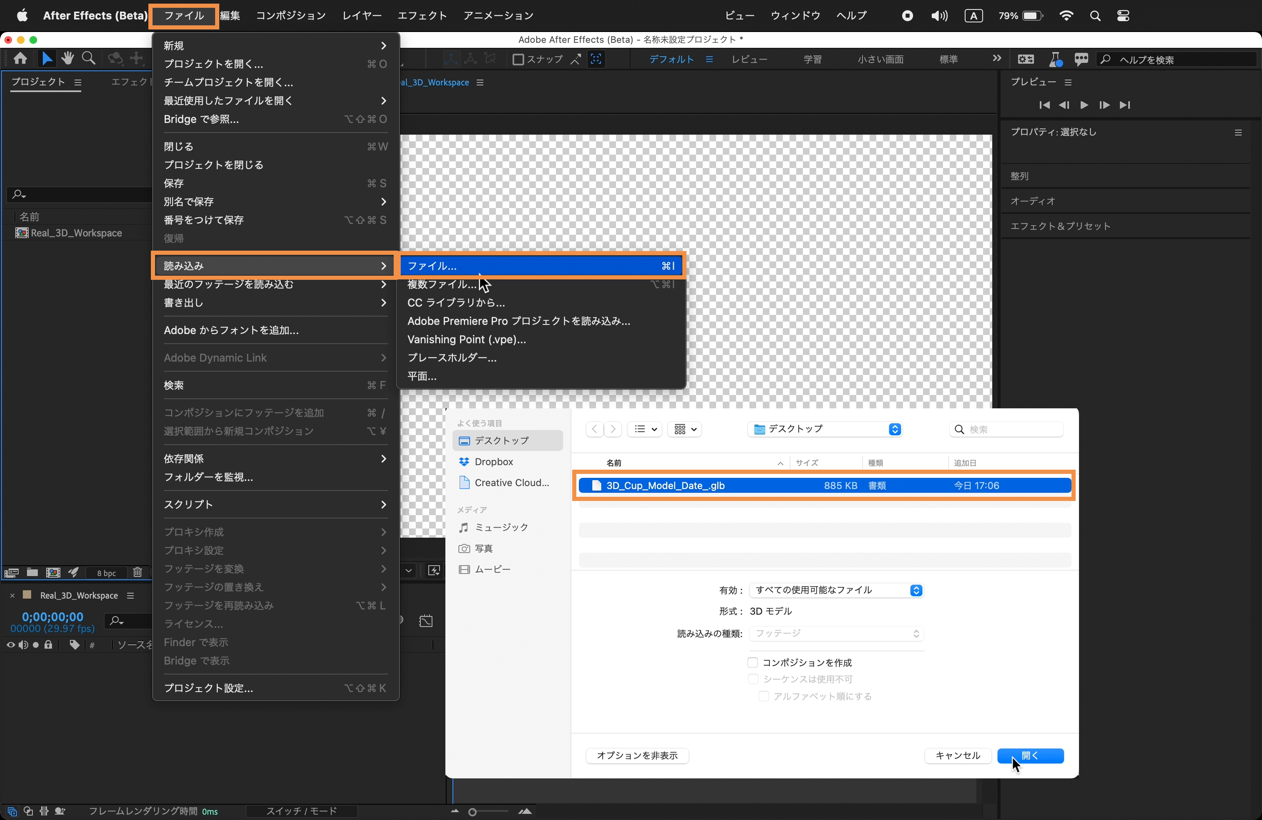The height and width of the screenshot is (820, 1262).
Task: Open the Beta flask icon
Action: pos(1055,60)
